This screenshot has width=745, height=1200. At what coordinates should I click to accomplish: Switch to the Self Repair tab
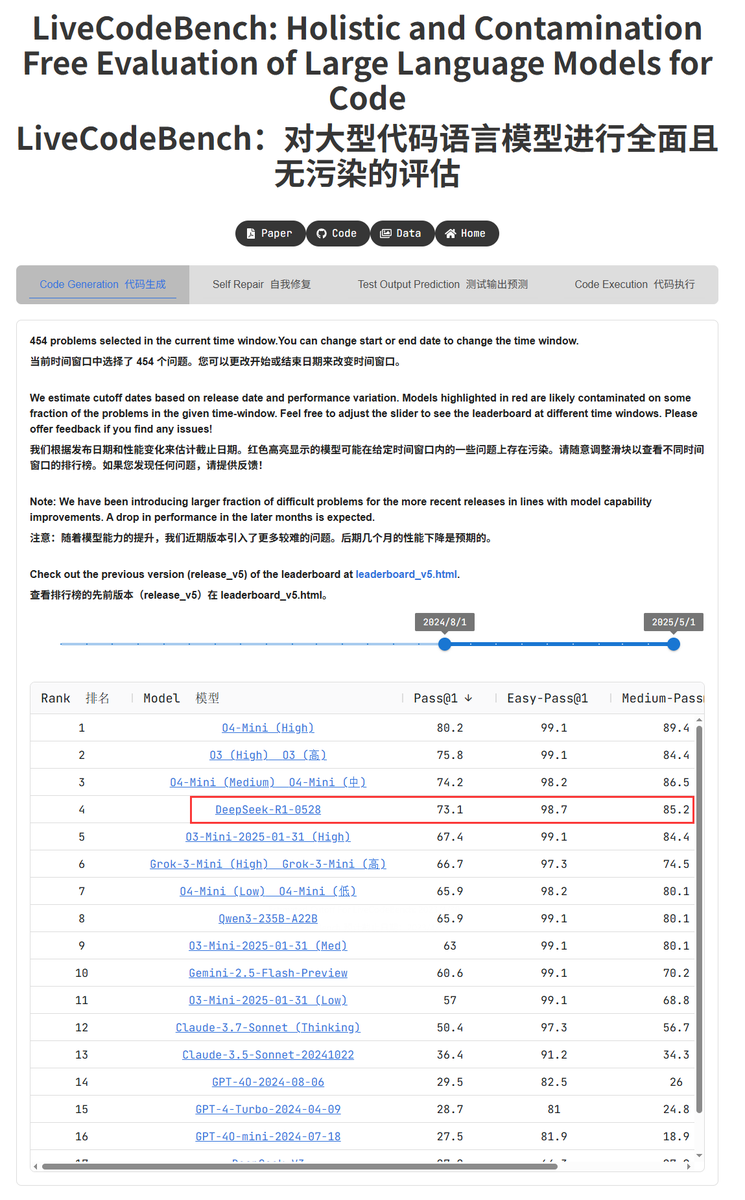tap(262, 284)
